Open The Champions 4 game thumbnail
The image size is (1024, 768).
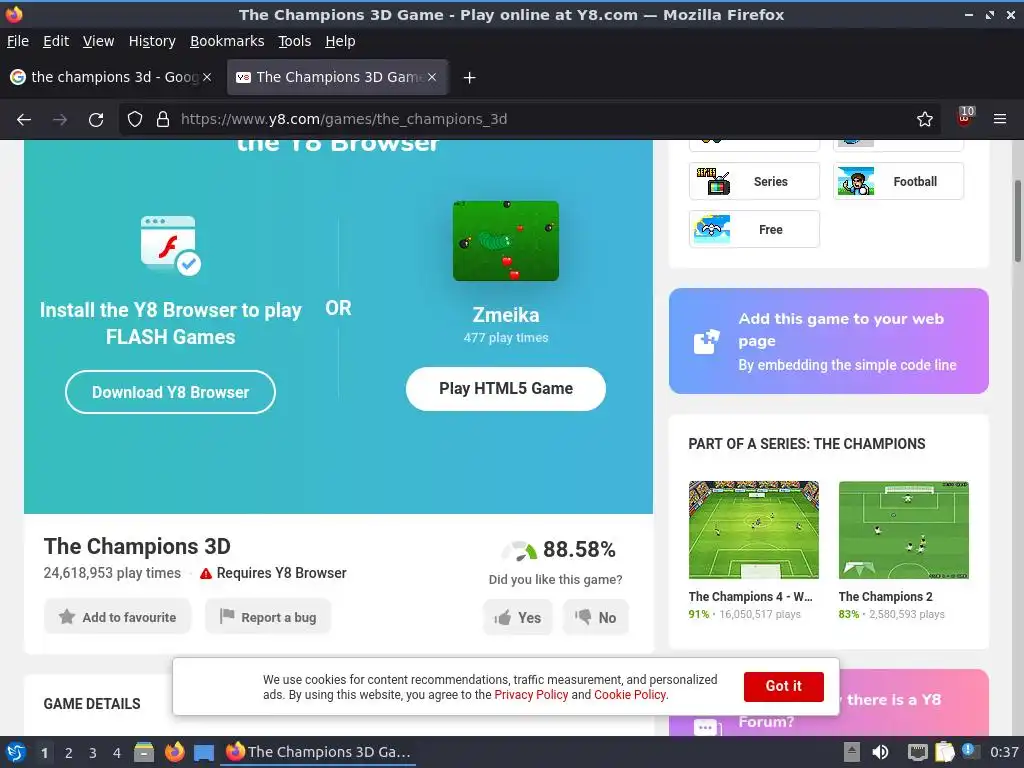click(x=753, y=530)
